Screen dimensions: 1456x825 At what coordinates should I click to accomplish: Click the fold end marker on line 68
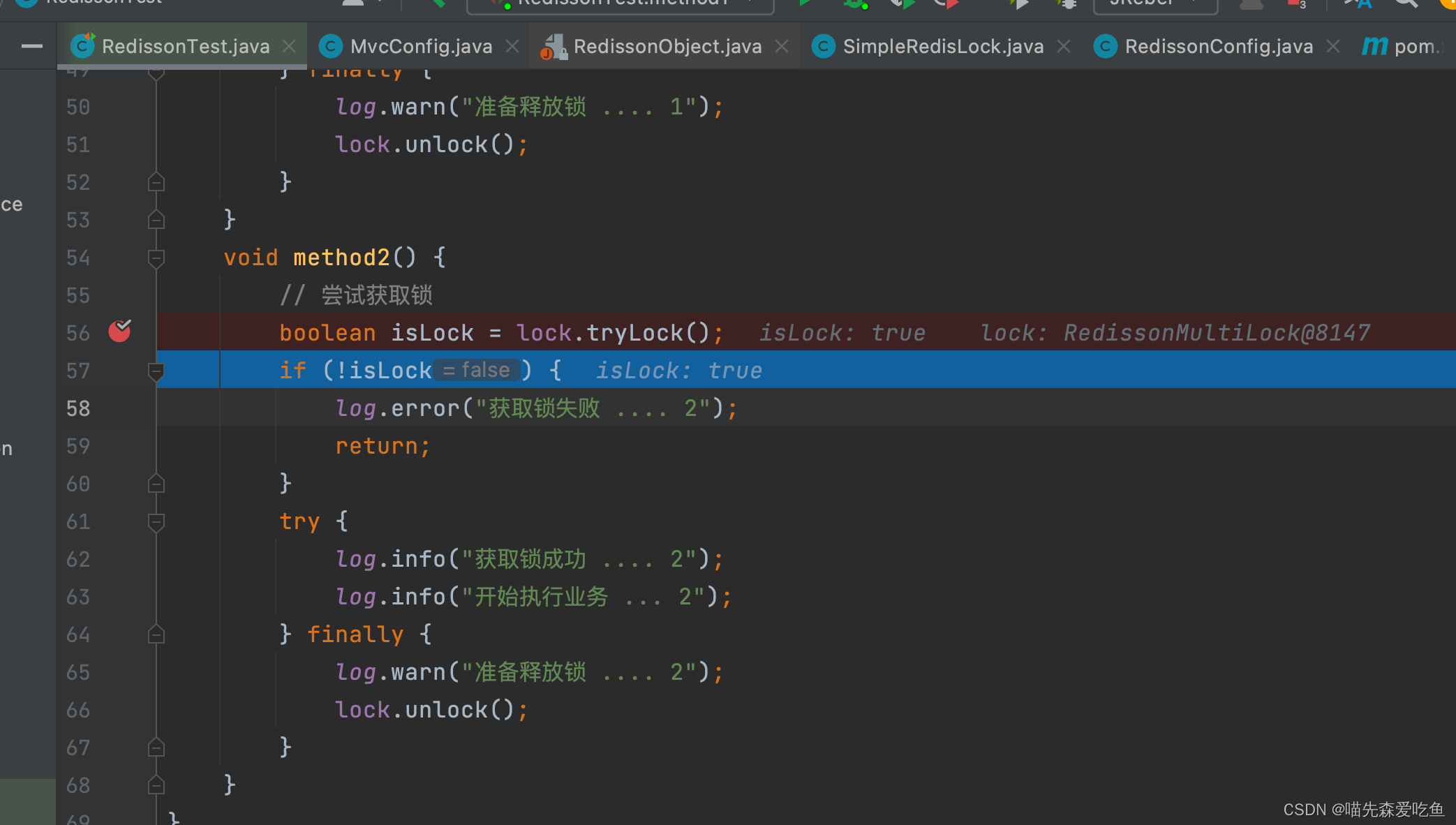[156, 785]
